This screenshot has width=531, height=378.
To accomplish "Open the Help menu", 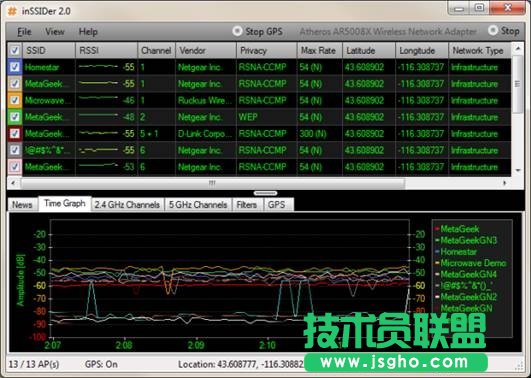I will pos(88,32).
